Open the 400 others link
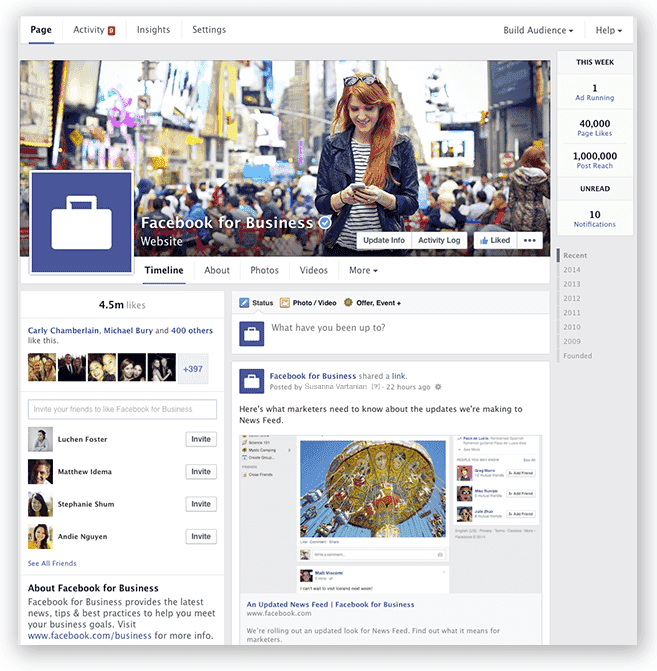The width and height of the screenshot is (657, 671). [x=192, y=330]
